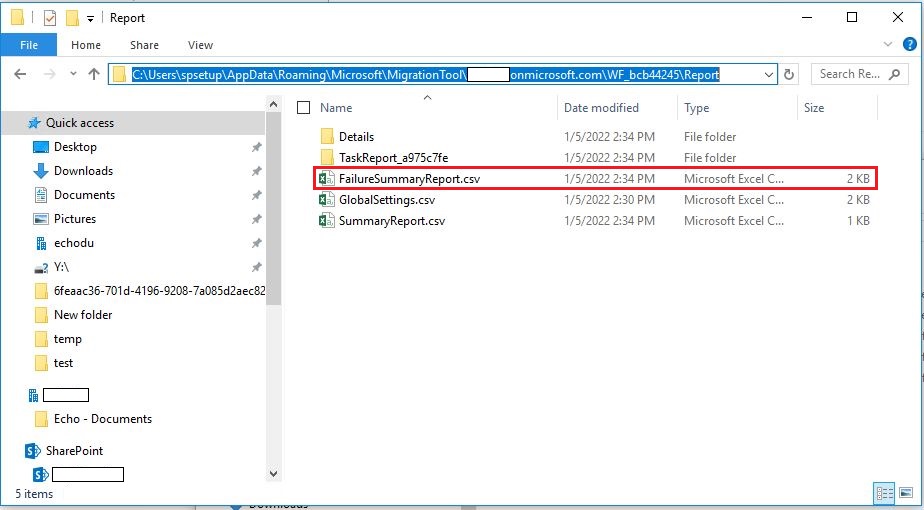Sort files by the Size column
924x510 pixels.
click(814, 108)
